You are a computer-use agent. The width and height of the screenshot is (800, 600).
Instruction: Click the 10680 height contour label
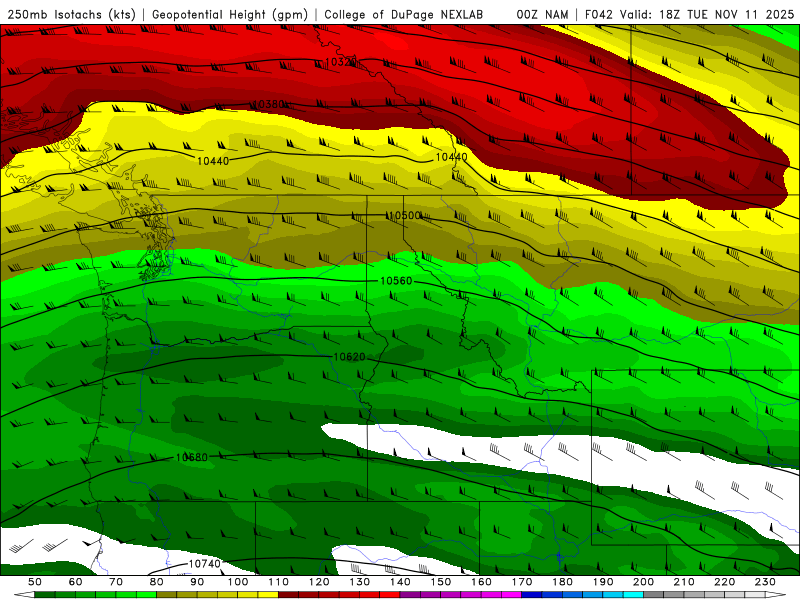pos(191,457)
